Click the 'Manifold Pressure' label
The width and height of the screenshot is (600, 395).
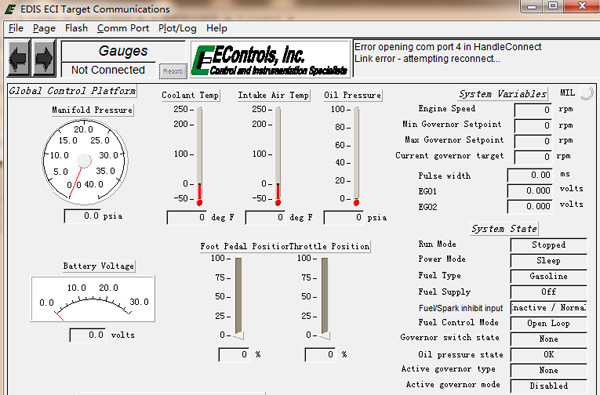92,110
